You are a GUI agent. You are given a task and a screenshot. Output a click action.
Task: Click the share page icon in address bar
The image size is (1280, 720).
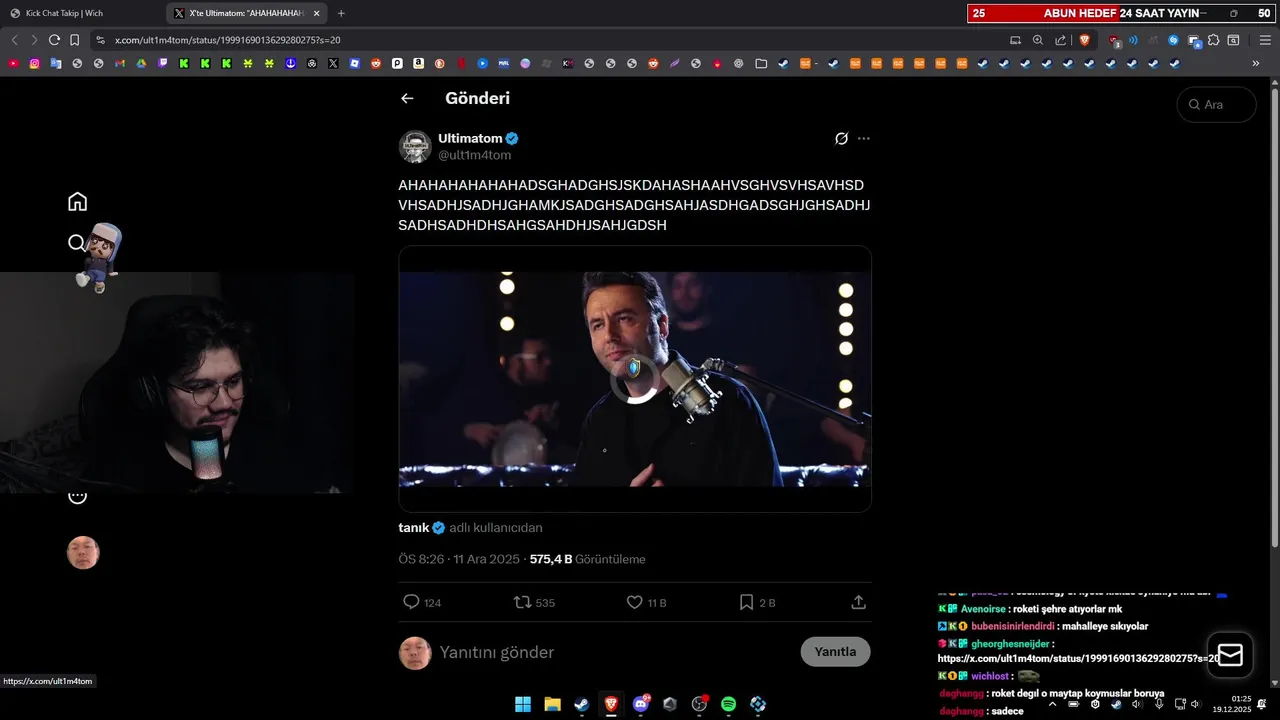tap(1060, 40)
